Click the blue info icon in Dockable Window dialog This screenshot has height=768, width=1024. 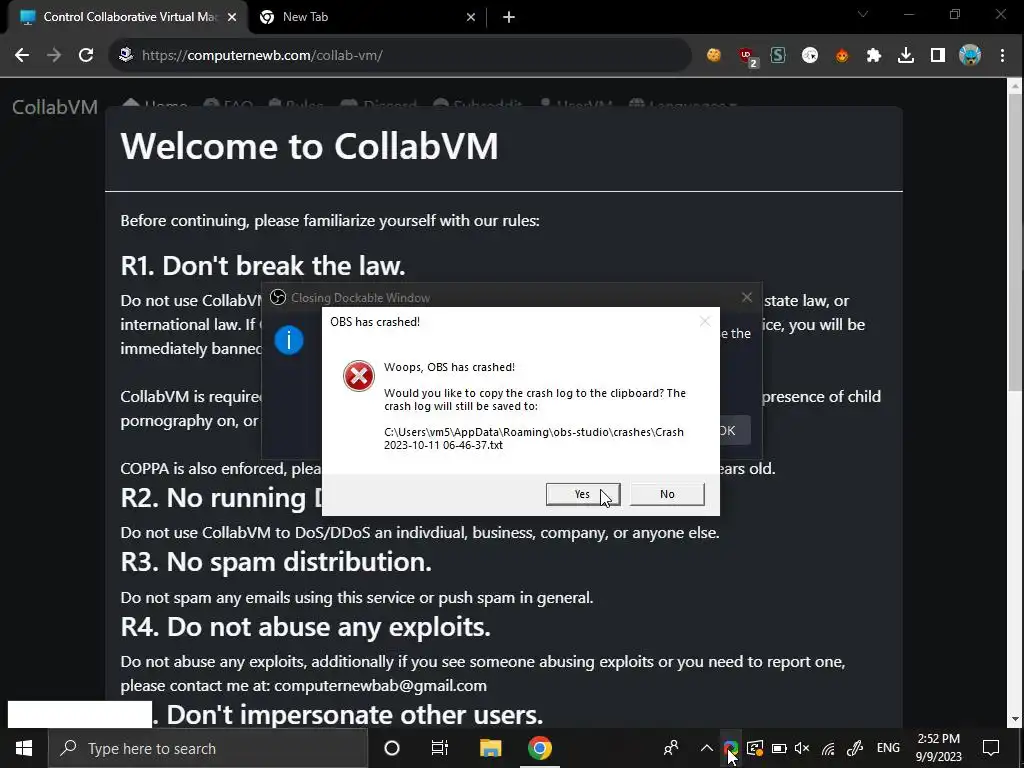(x=289, y=340)
